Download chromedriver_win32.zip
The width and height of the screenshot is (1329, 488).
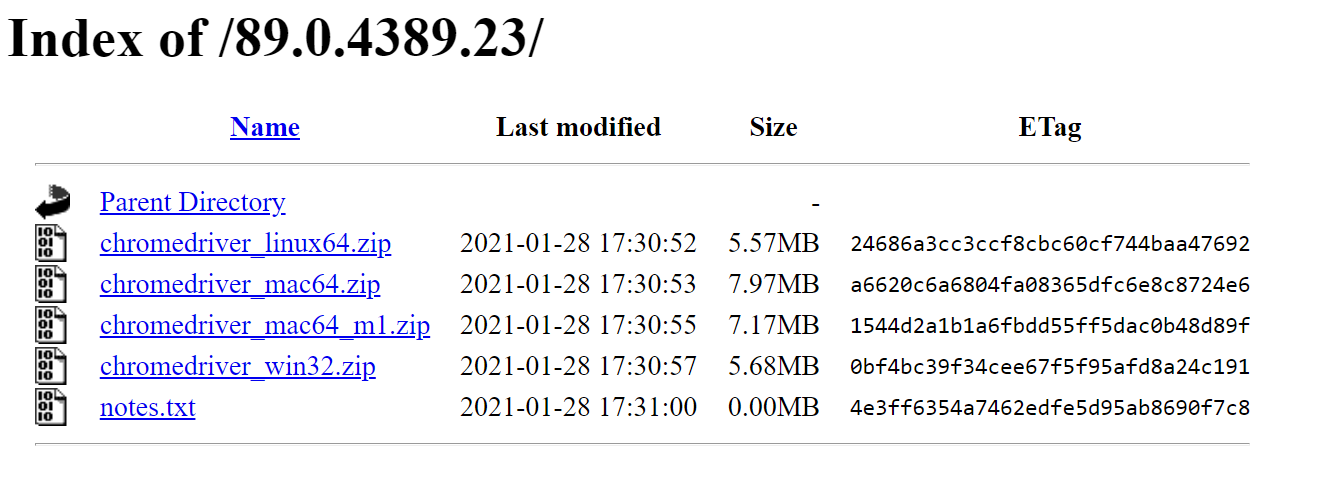pyautogui.click(x=237, y=366)
